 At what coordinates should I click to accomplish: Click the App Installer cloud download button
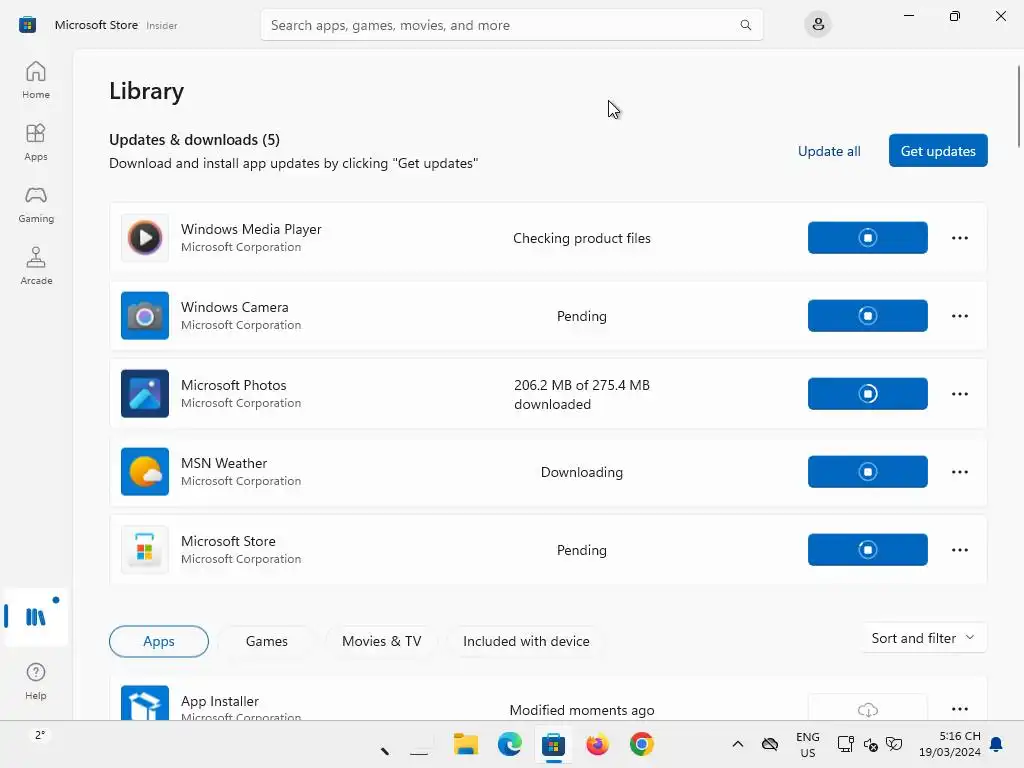867,708
